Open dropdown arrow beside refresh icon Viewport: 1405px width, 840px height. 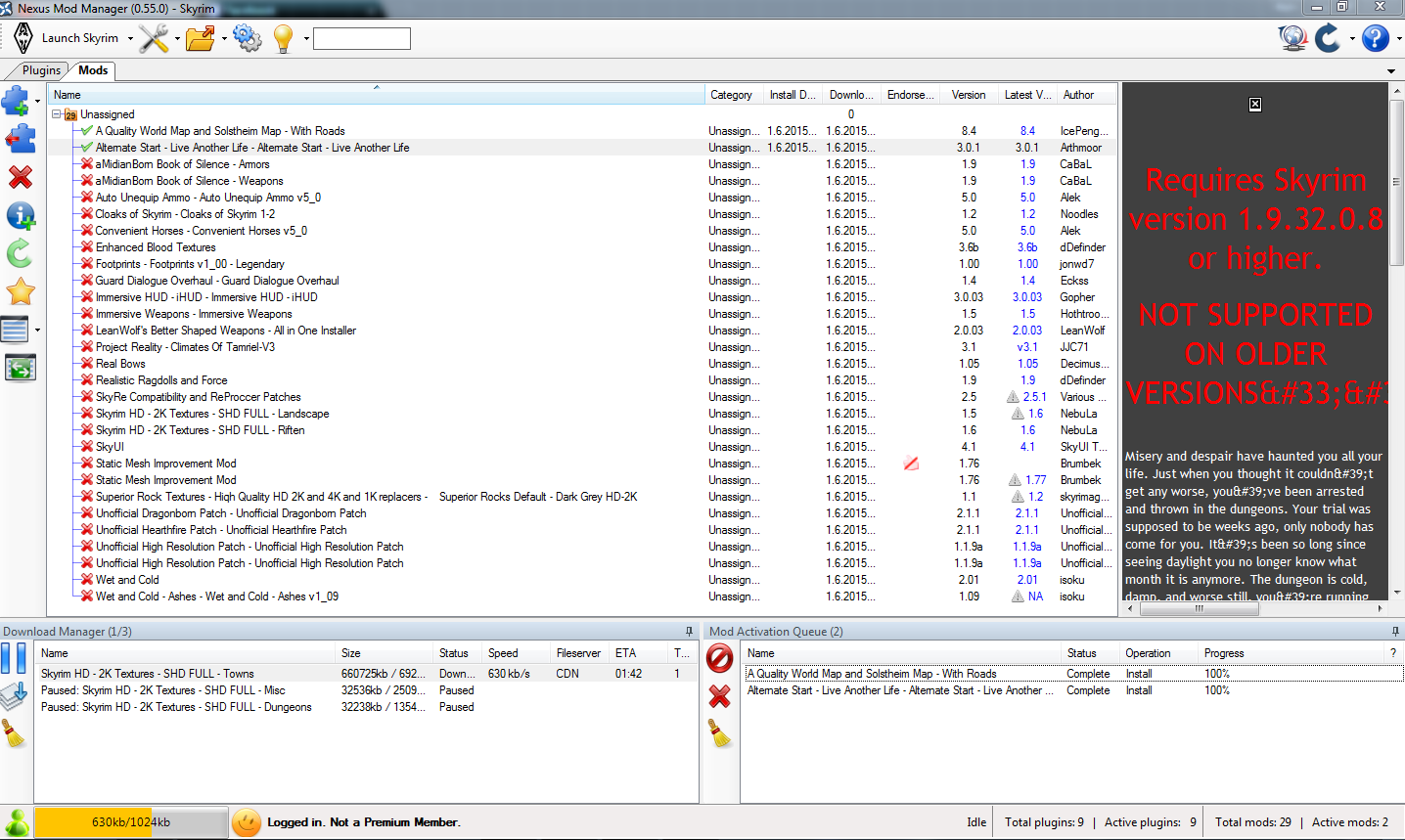[1352, 39]
